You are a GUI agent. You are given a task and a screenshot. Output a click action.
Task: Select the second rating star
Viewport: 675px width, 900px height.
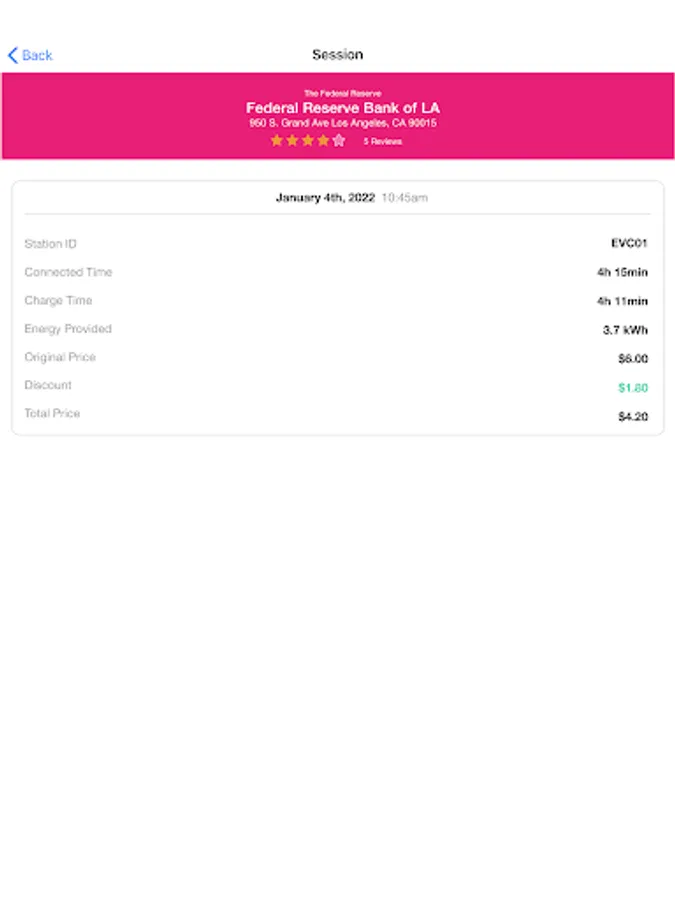click(x=292, y=140)
